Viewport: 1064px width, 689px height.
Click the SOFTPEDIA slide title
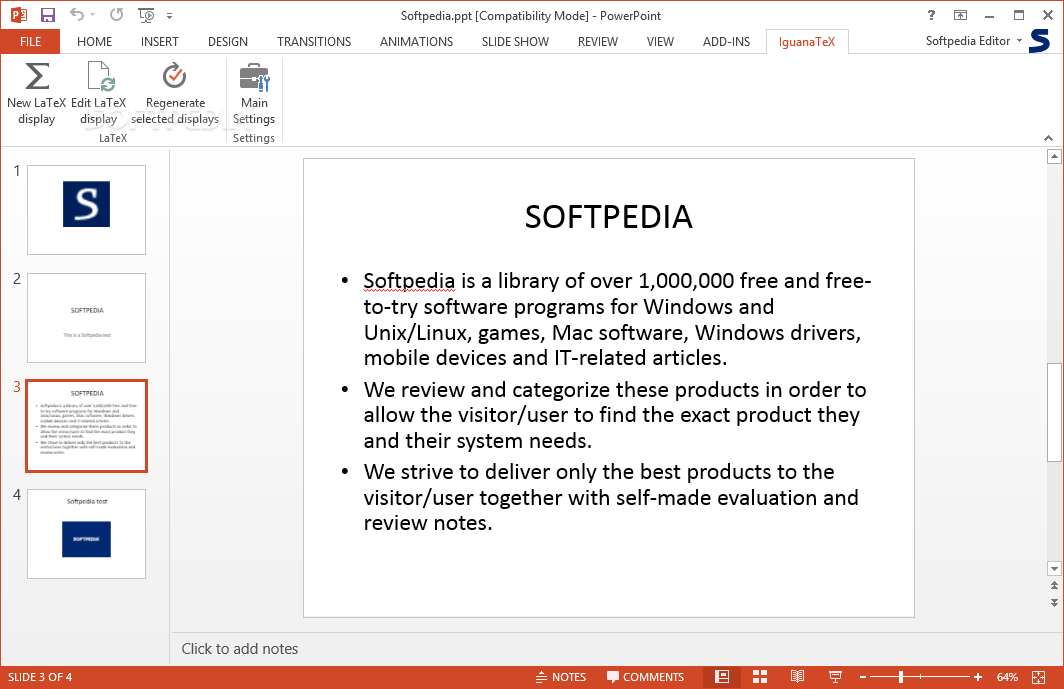609,217
